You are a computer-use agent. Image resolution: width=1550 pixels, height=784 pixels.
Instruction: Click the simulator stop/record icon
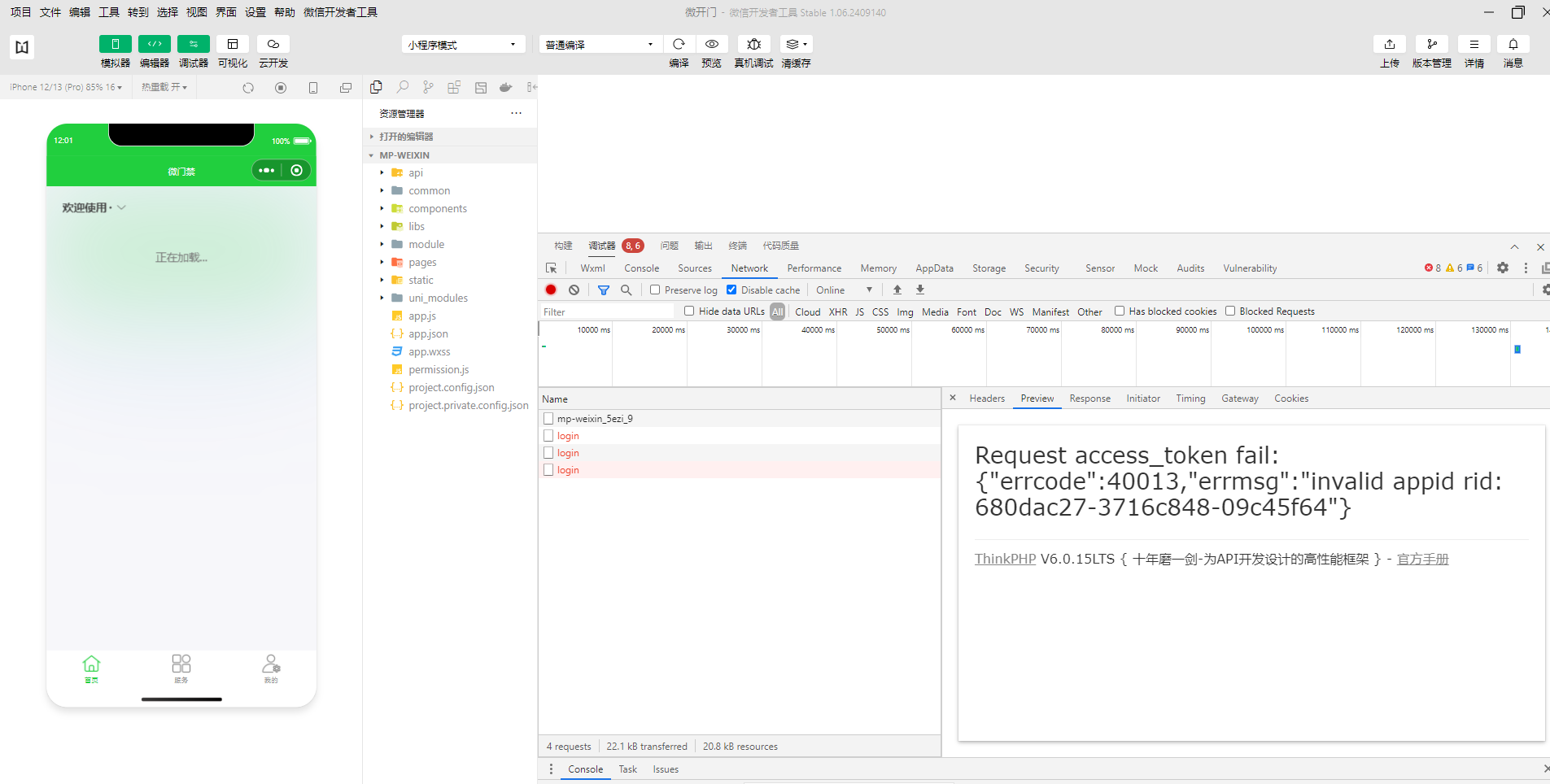[x=281, y=87]
